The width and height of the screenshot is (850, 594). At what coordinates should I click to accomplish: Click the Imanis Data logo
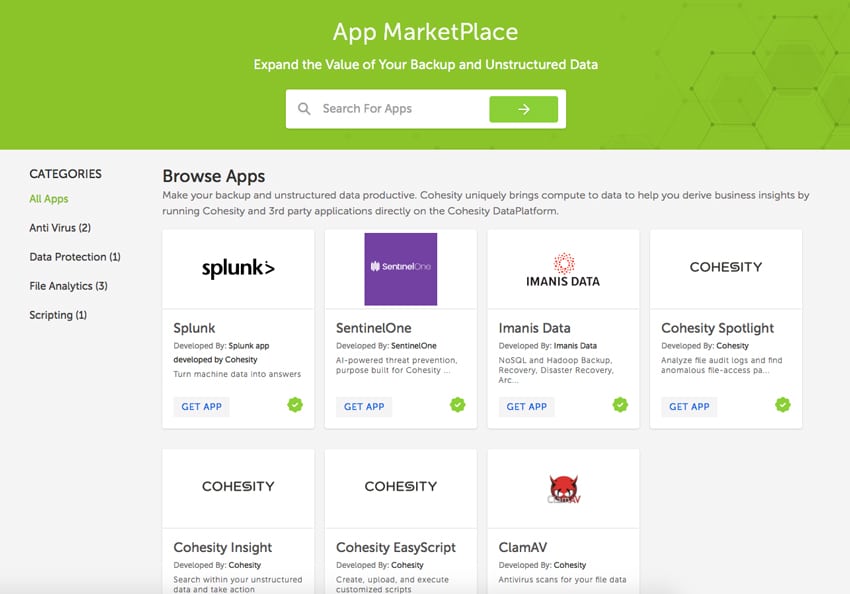[563, 270]
